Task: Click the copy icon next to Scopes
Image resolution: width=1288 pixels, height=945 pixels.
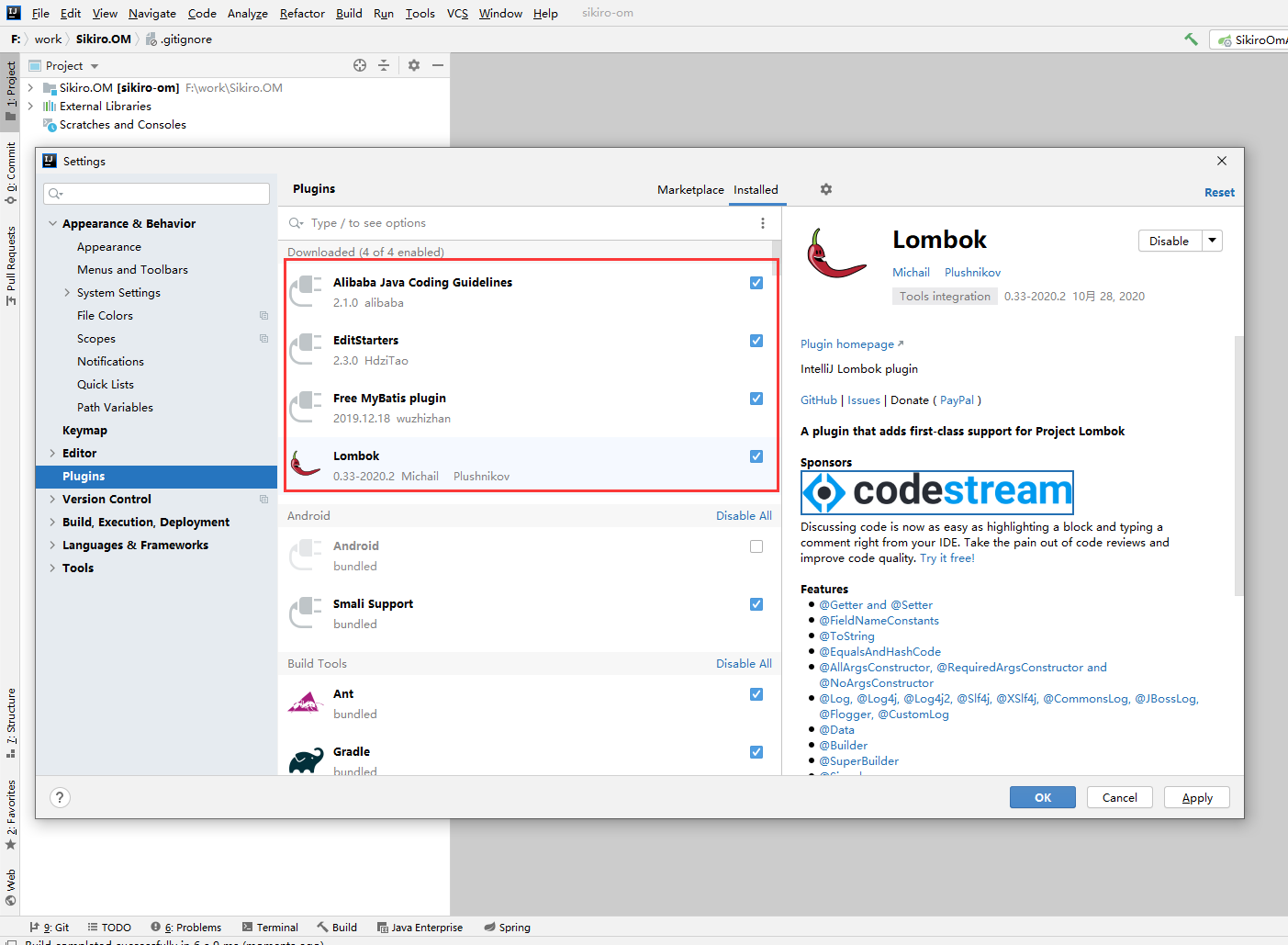Action: (263, 338)
